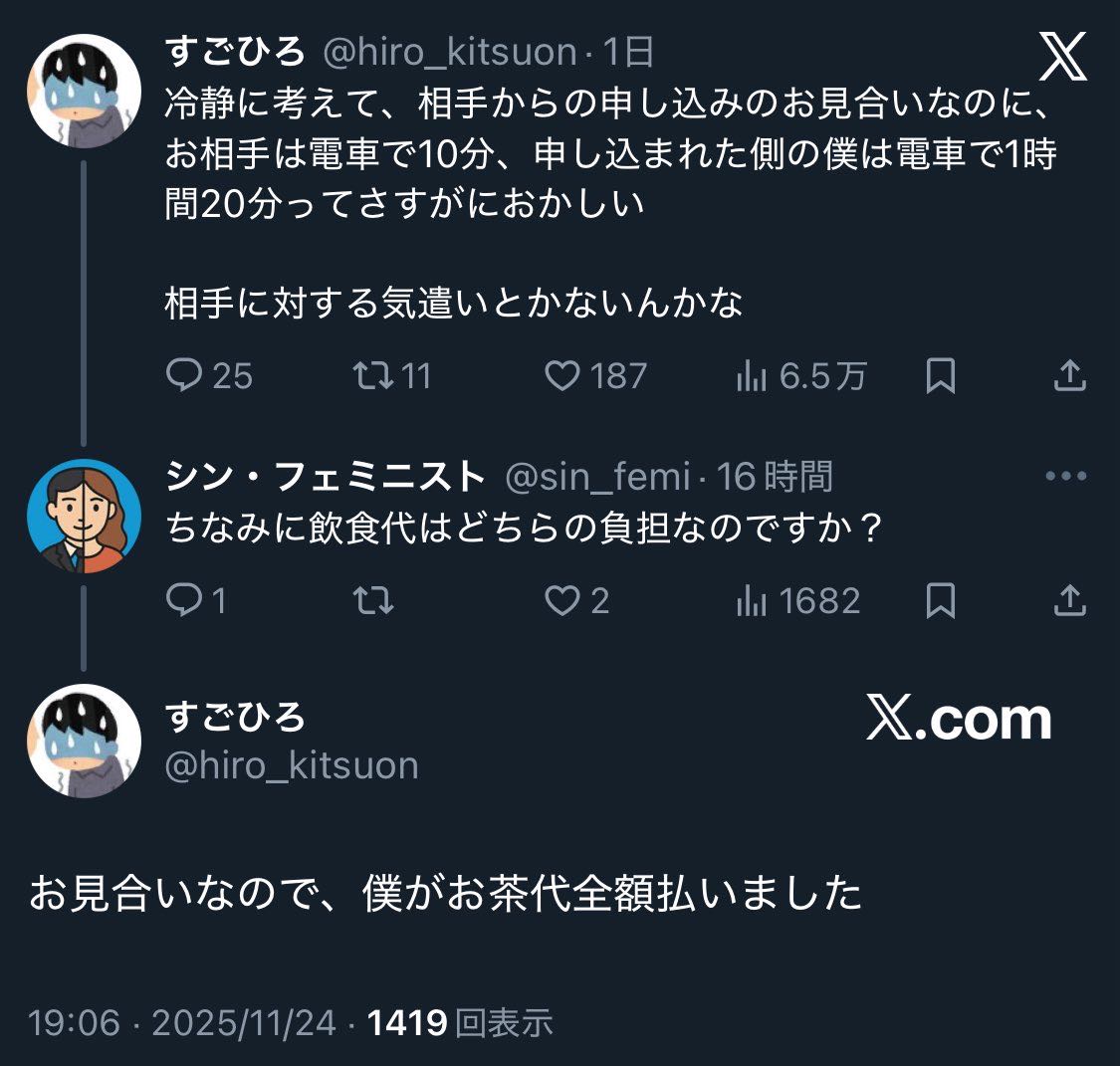1120x1066 pixels.
Task: Open the @hiro_kitsuon handle on main tweet
Action: coord(291,765)
